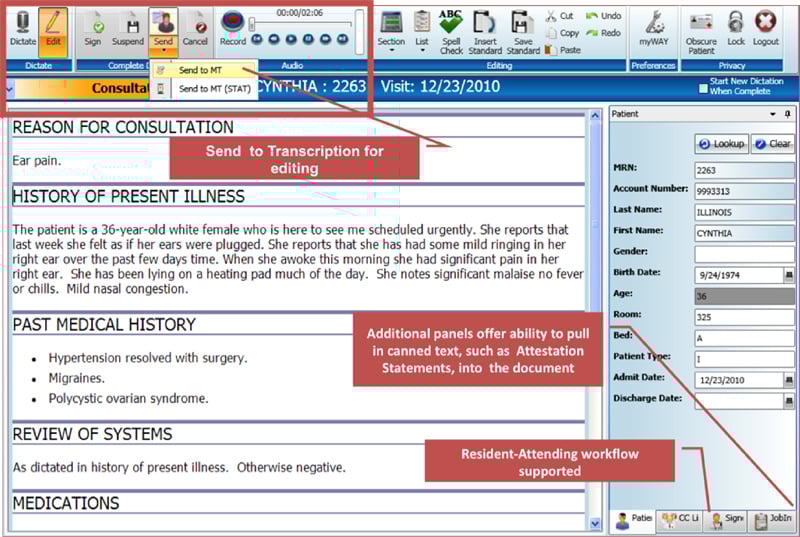Select Send to MT (STAT) option
Image resolution: width=800 pixels, height=537 pixels.
pos(210,89)
